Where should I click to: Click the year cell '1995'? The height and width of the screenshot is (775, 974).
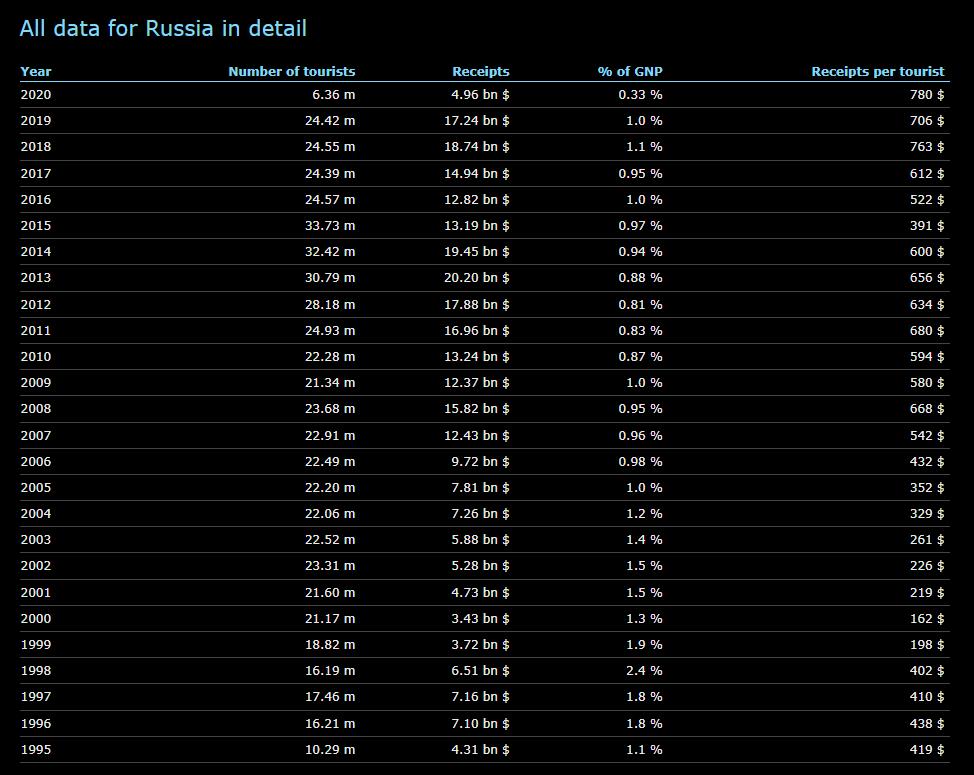(36, 750)
